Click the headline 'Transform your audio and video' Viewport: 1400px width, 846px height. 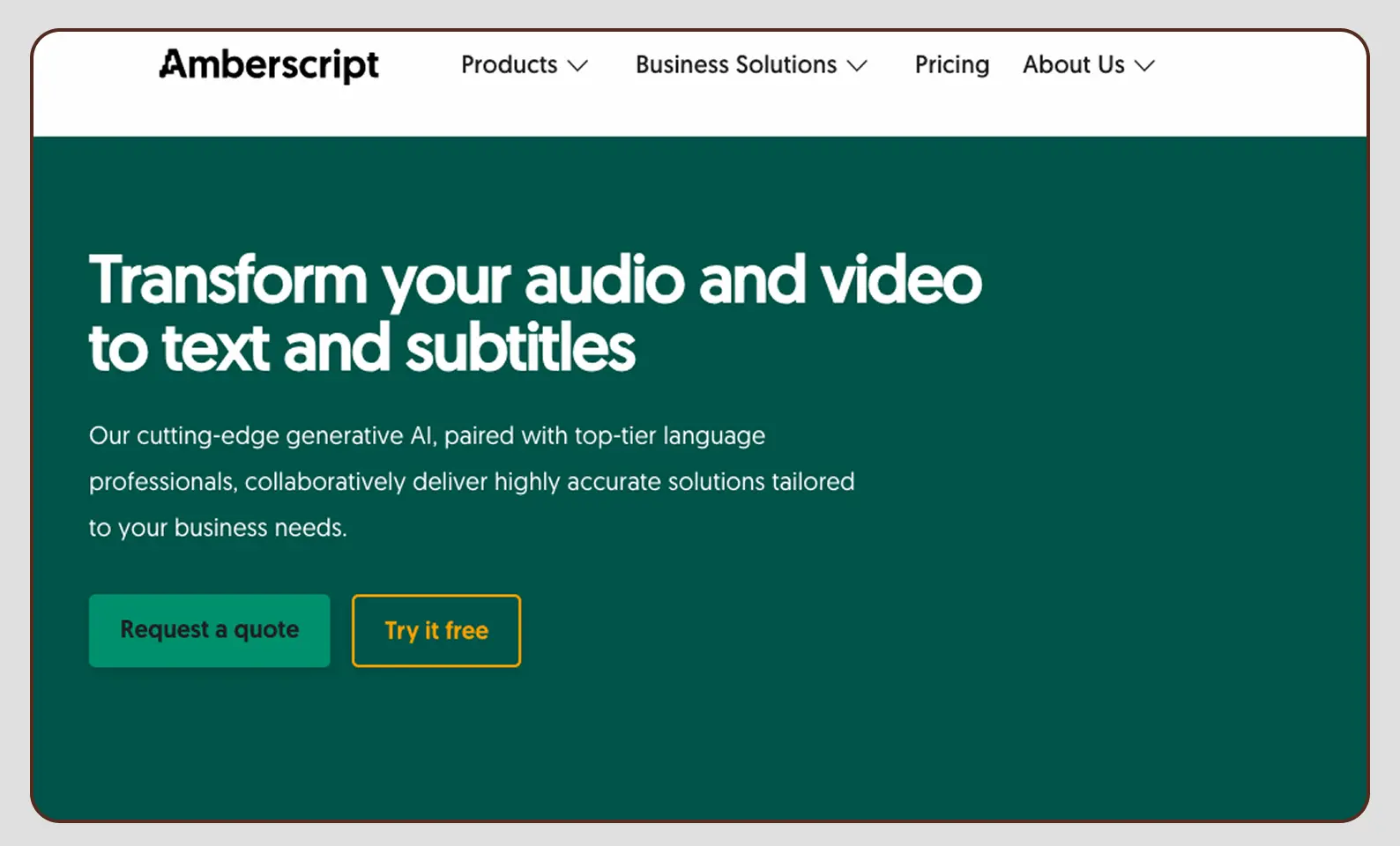tap(534, 280)
